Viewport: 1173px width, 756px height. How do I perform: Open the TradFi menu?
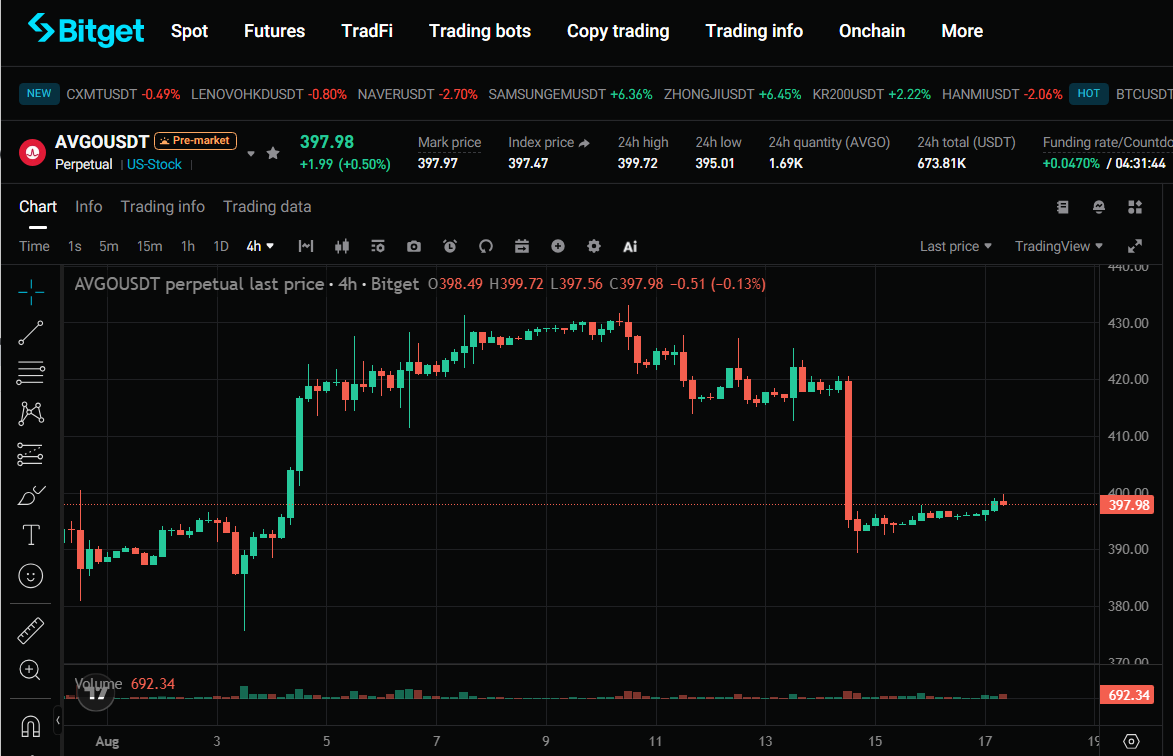pyautogui.click(x=367, y=31)
